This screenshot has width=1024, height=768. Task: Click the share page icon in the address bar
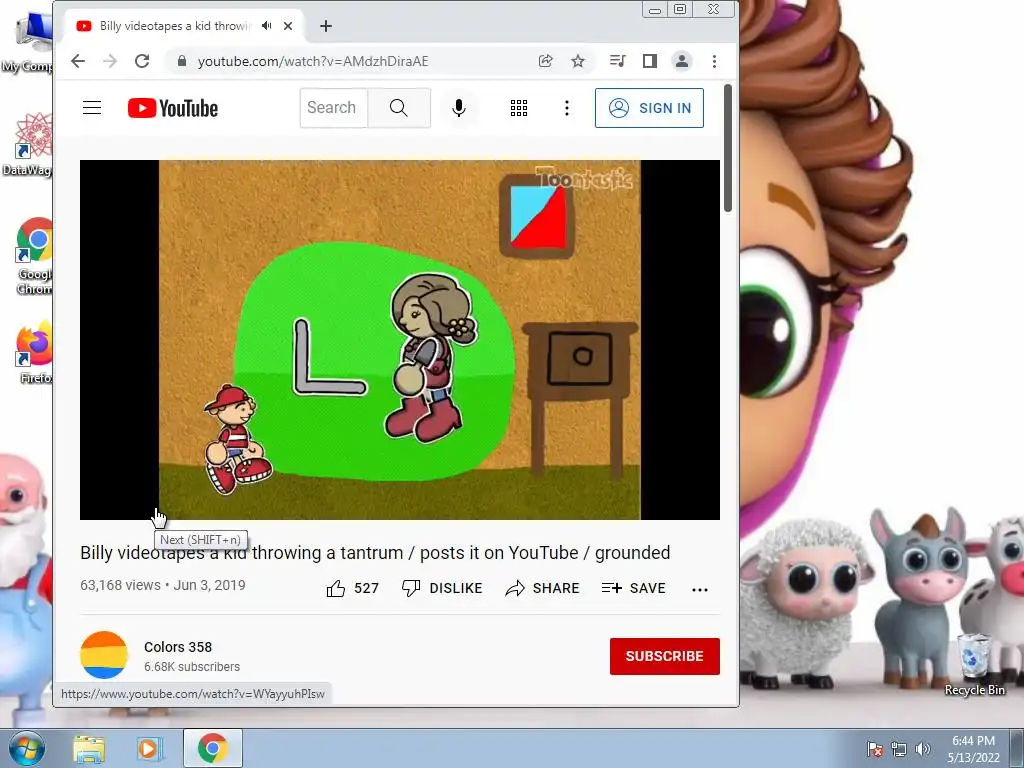[x=545, y=61]
